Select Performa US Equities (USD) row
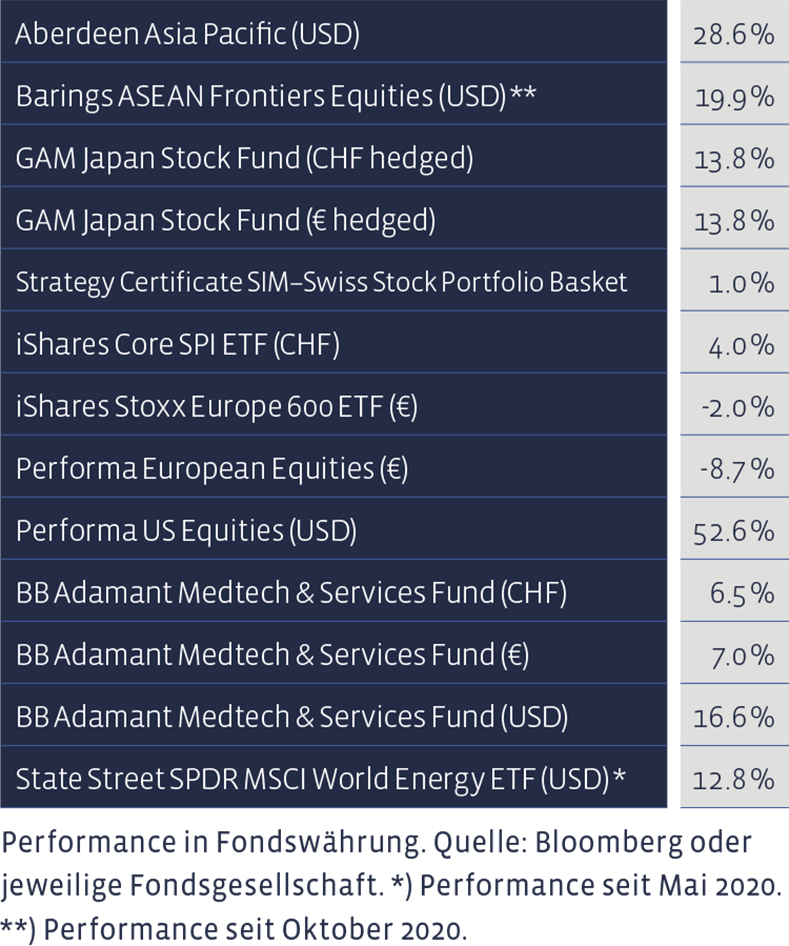Image resolution: width=789 pixels, height=946 pixels. pos(186,531)
